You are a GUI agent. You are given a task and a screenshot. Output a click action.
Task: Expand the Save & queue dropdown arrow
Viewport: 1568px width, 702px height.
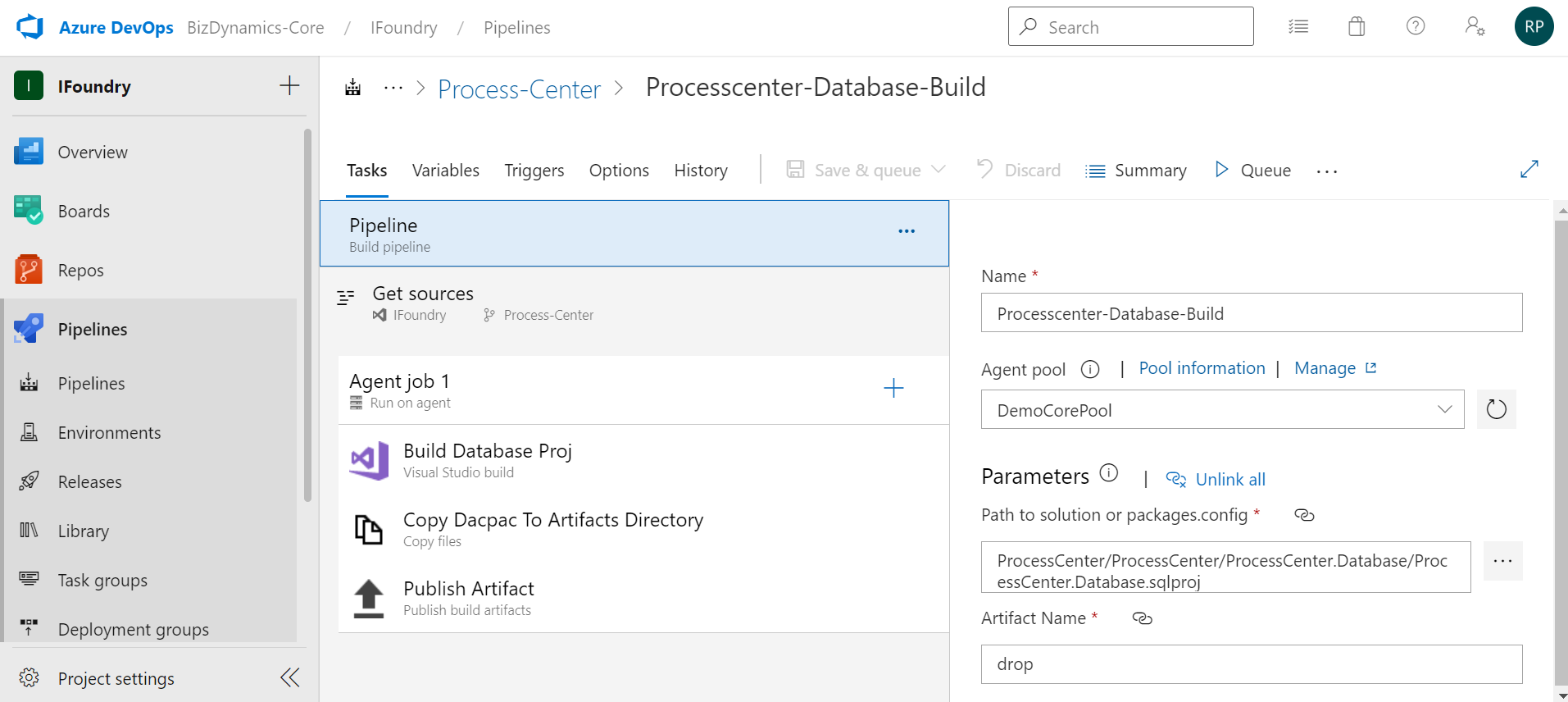(x=939, y=169)
